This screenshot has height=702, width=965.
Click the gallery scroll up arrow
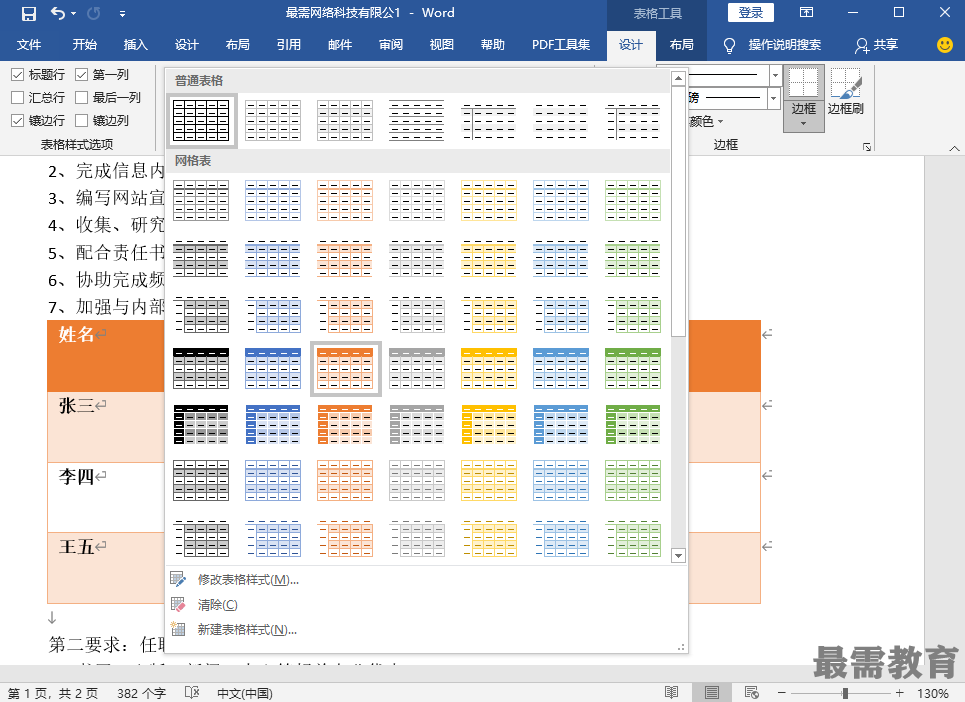coord(678,78)
